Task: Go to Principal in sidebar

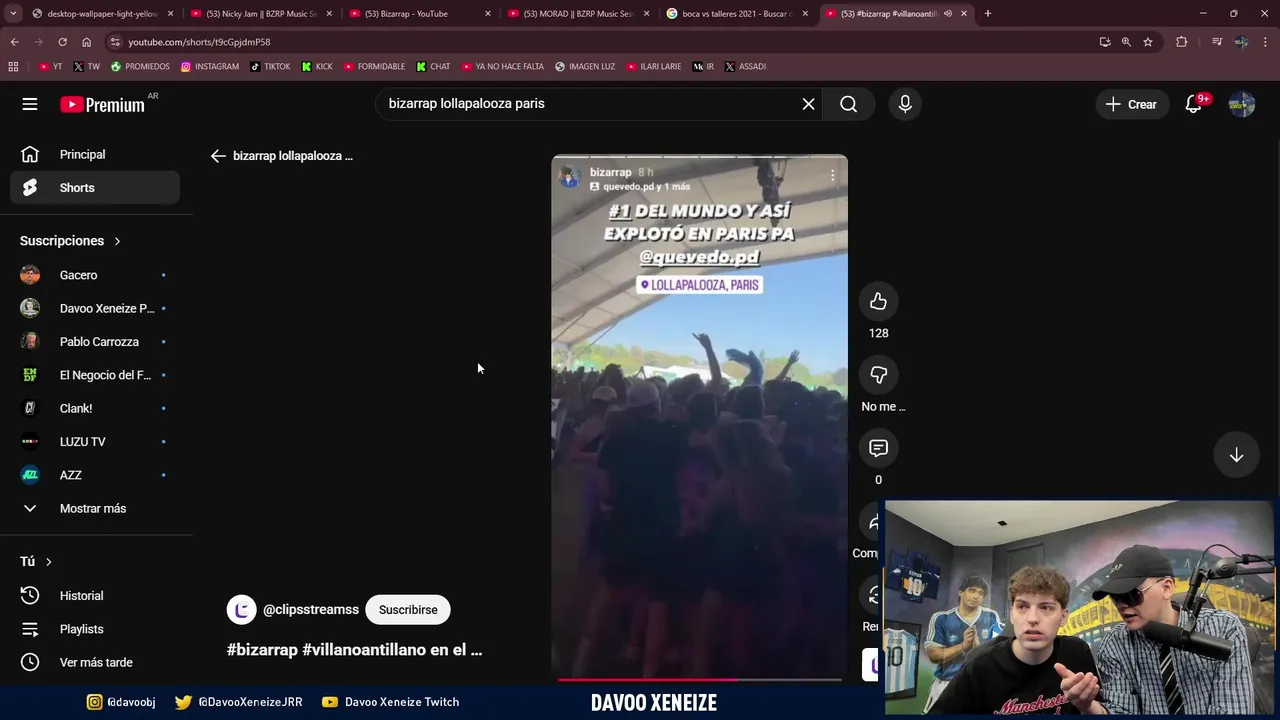Action: point(95,154)
